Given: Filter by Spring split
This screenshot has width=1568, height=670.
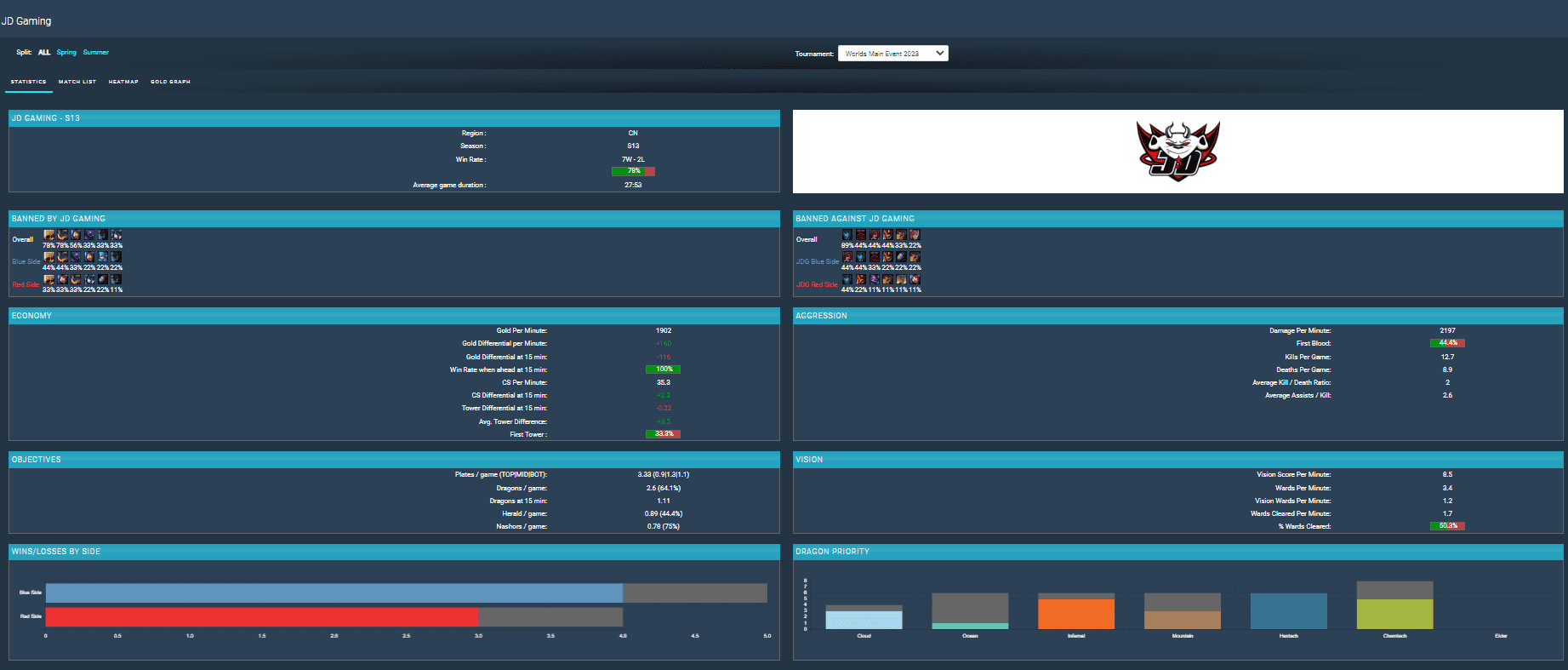Looking at the screenshot, I should click(66, 53).
